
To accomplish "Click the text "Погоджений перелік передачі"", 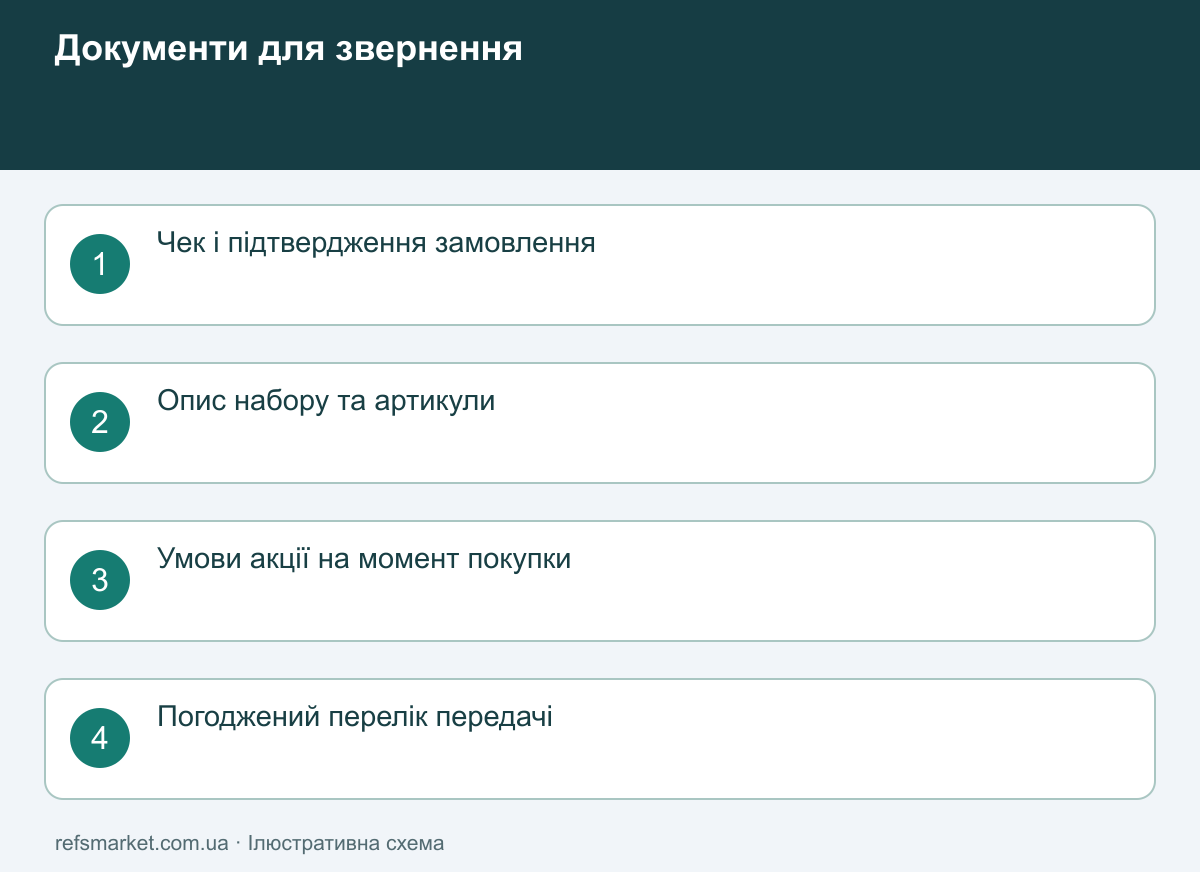I will [x=355, y=717].
